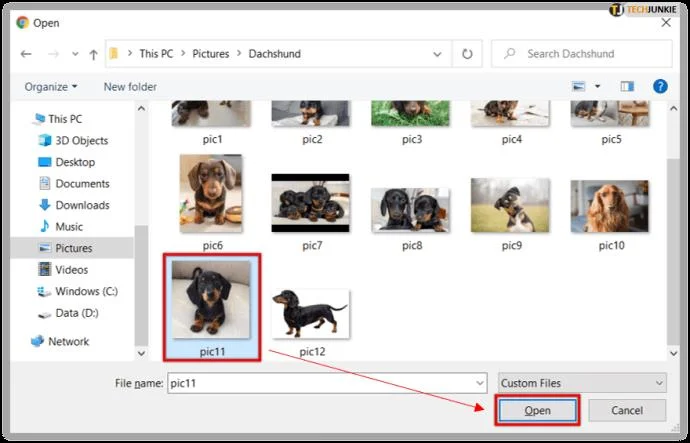Select pic8 thumbnail

411,210
